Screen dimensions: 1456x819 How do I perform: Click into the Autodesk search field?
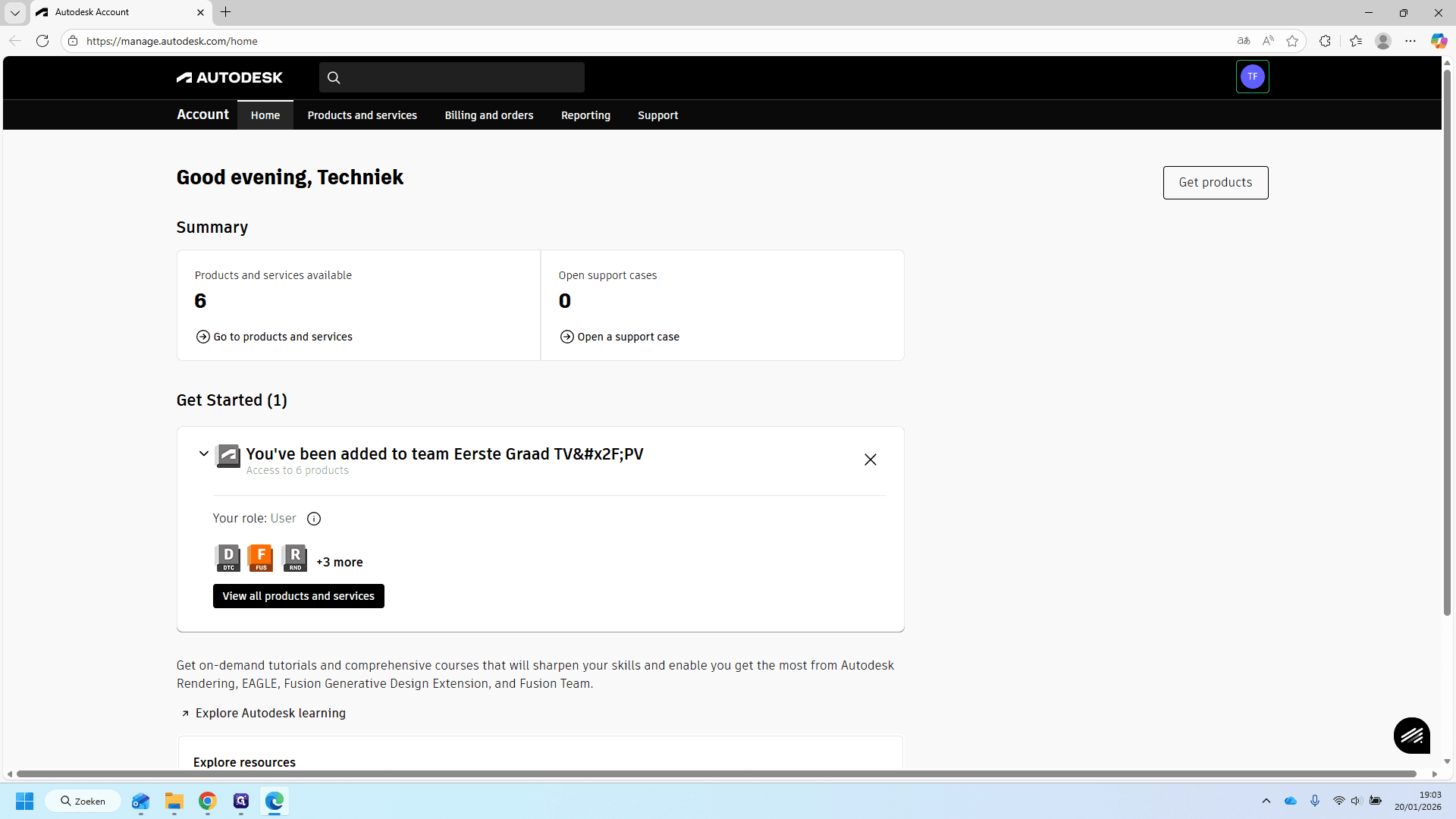tap(452, 77)
